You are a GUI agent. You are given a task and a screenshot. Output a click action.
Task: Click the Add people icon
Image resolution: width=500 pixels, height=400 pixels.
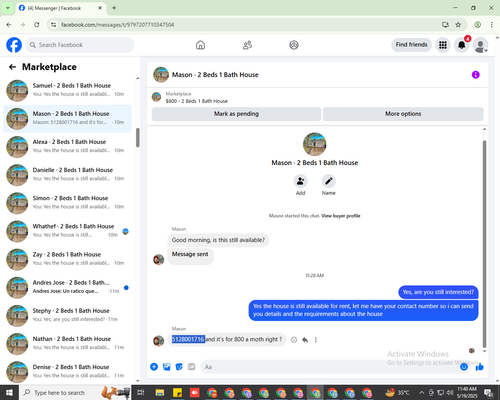click(300, 181)
